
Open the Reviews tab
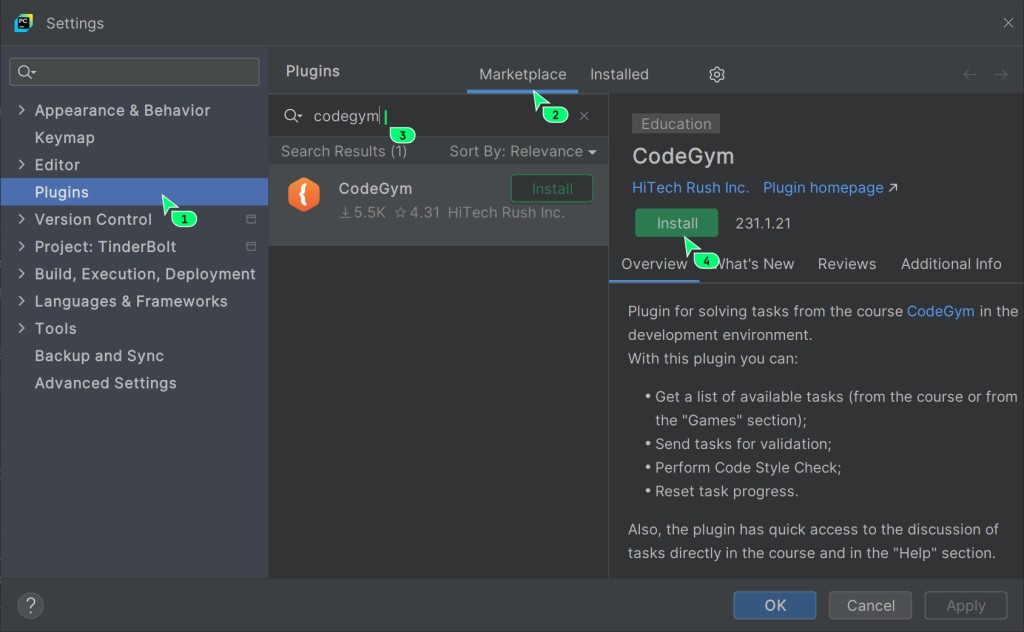[846, 264]
